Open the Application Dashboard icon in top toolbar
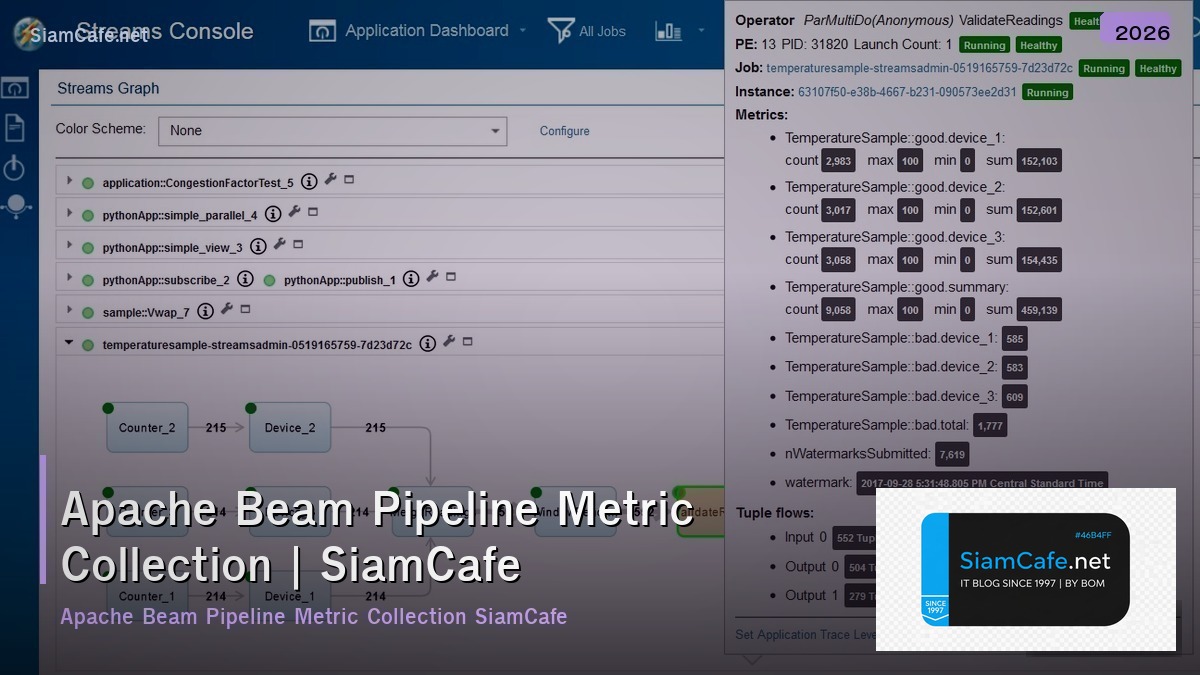 point(323,31)
